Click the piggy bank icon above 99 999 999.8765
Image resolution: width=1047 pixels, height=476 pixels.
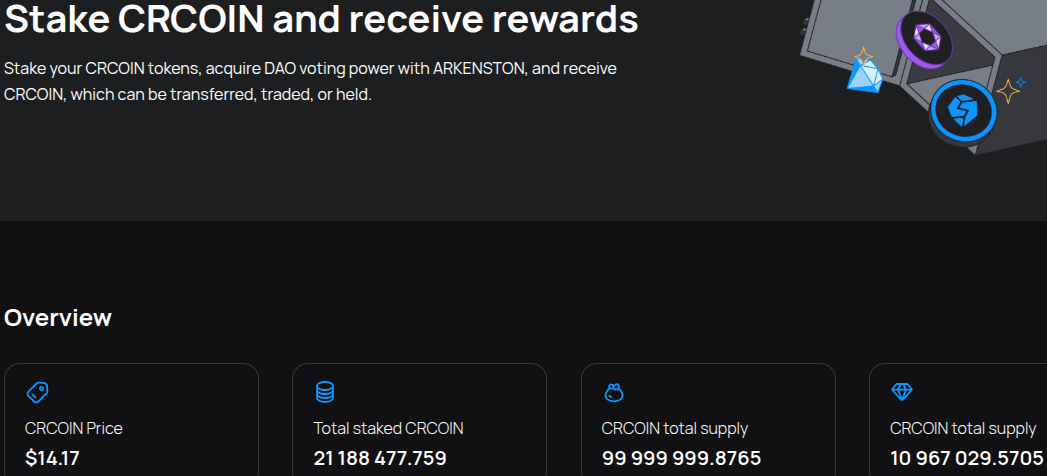613,392
